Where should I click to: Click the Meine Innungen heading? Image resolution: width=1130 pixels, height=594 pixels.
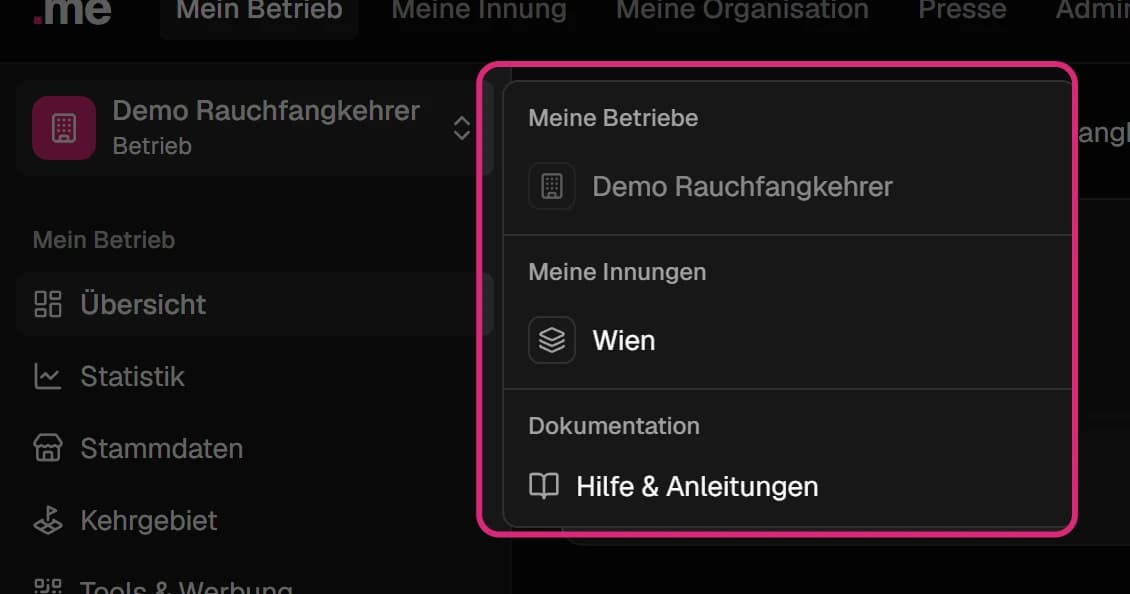617,272
